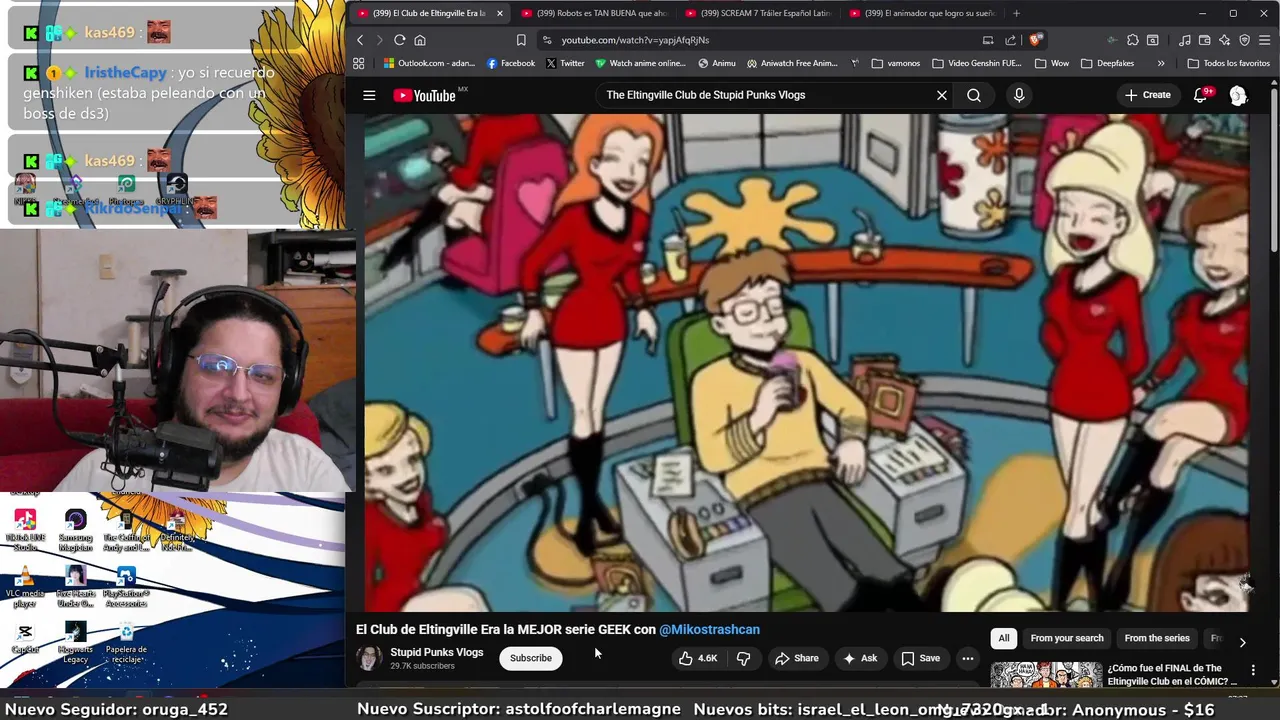Image resolution: width=1280 pixels, height=720 pixels.
Task: Open the YouTube guide hamburger menu
Action: (369, 95)
